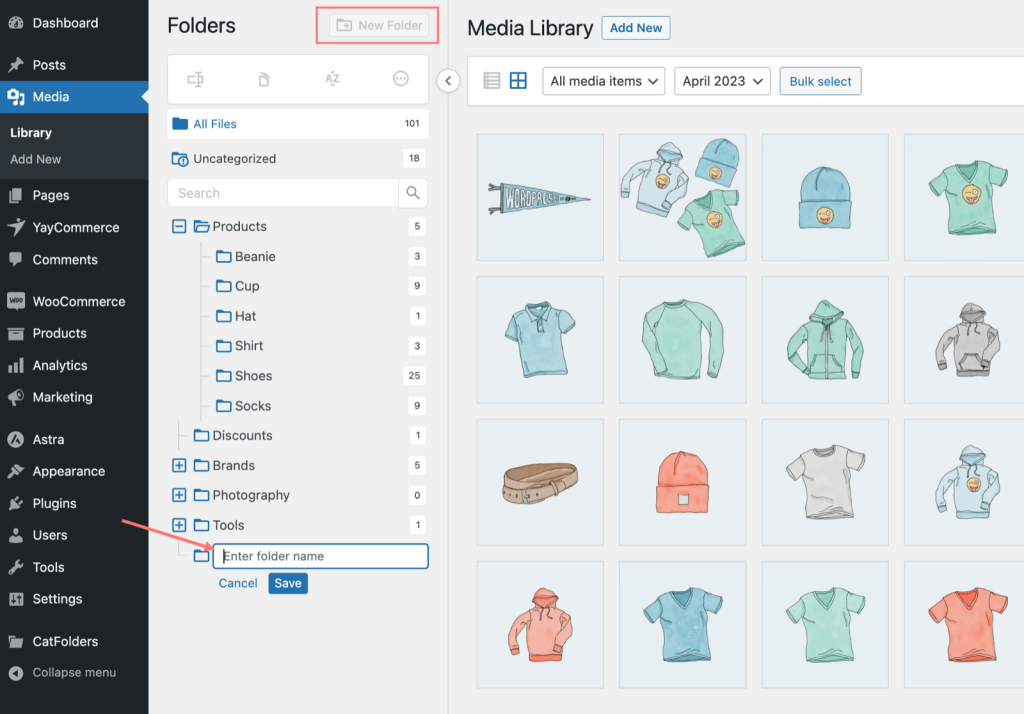
Task: Click the Enter folder name field
Action: tap(320, 556)
